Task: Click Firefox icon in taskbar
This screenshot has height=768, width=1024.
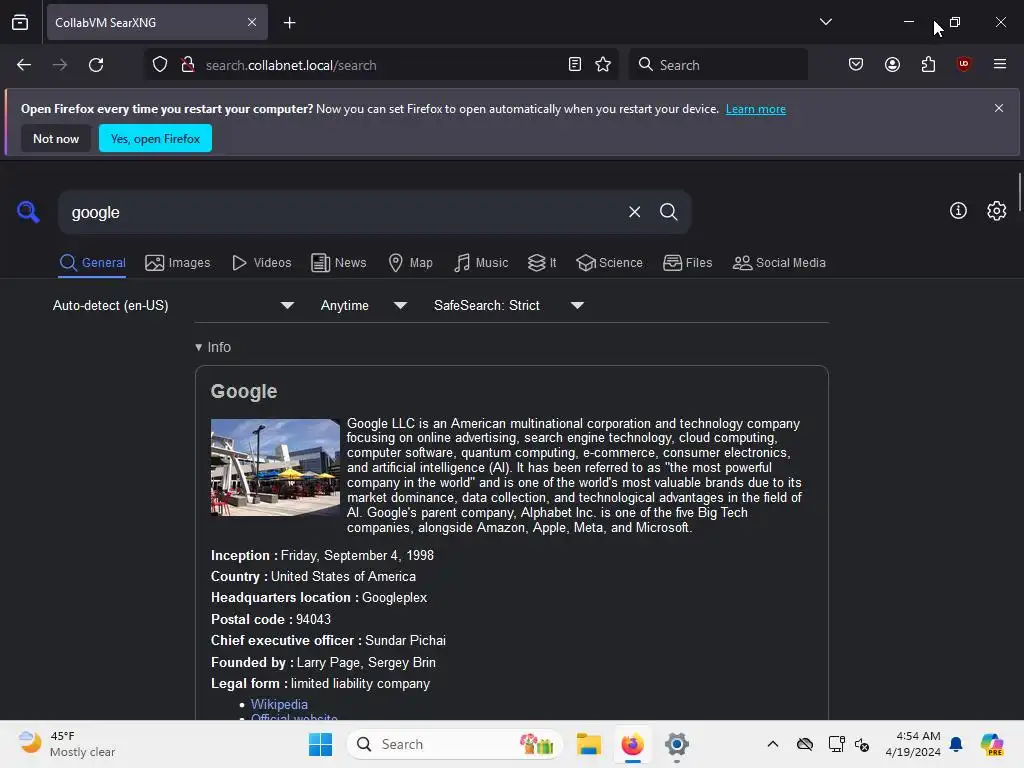Action: 632,744
